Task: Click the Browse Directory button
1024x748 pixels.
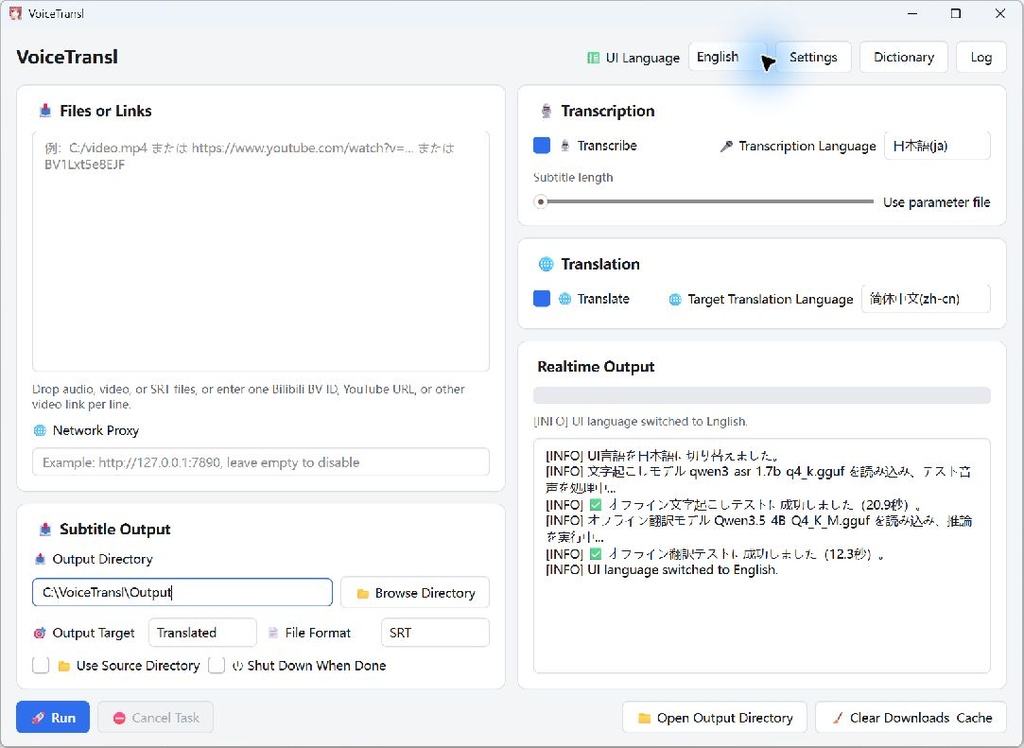Action: tap(415, 593)
